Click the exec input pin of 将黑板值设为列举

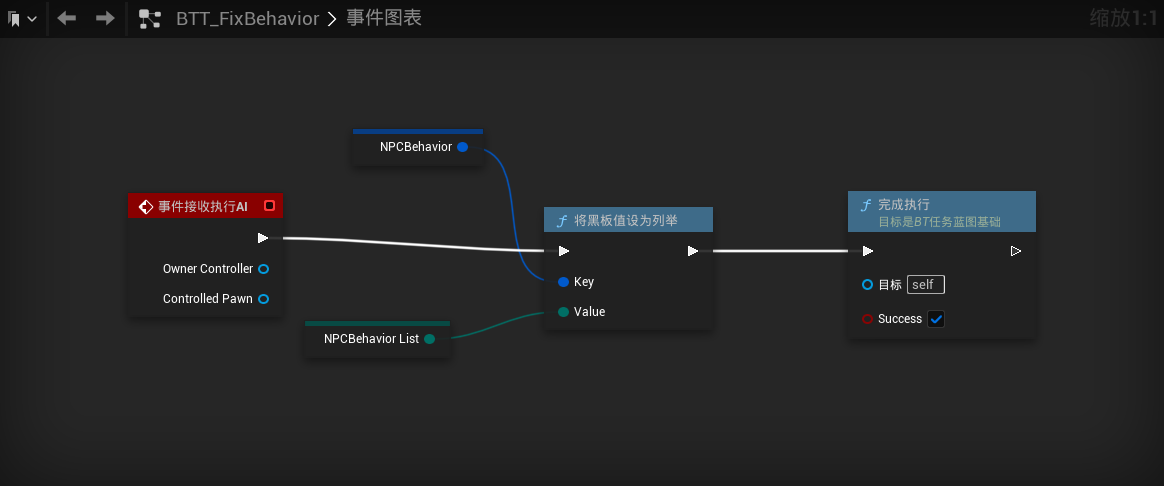(x=563, y=251)
